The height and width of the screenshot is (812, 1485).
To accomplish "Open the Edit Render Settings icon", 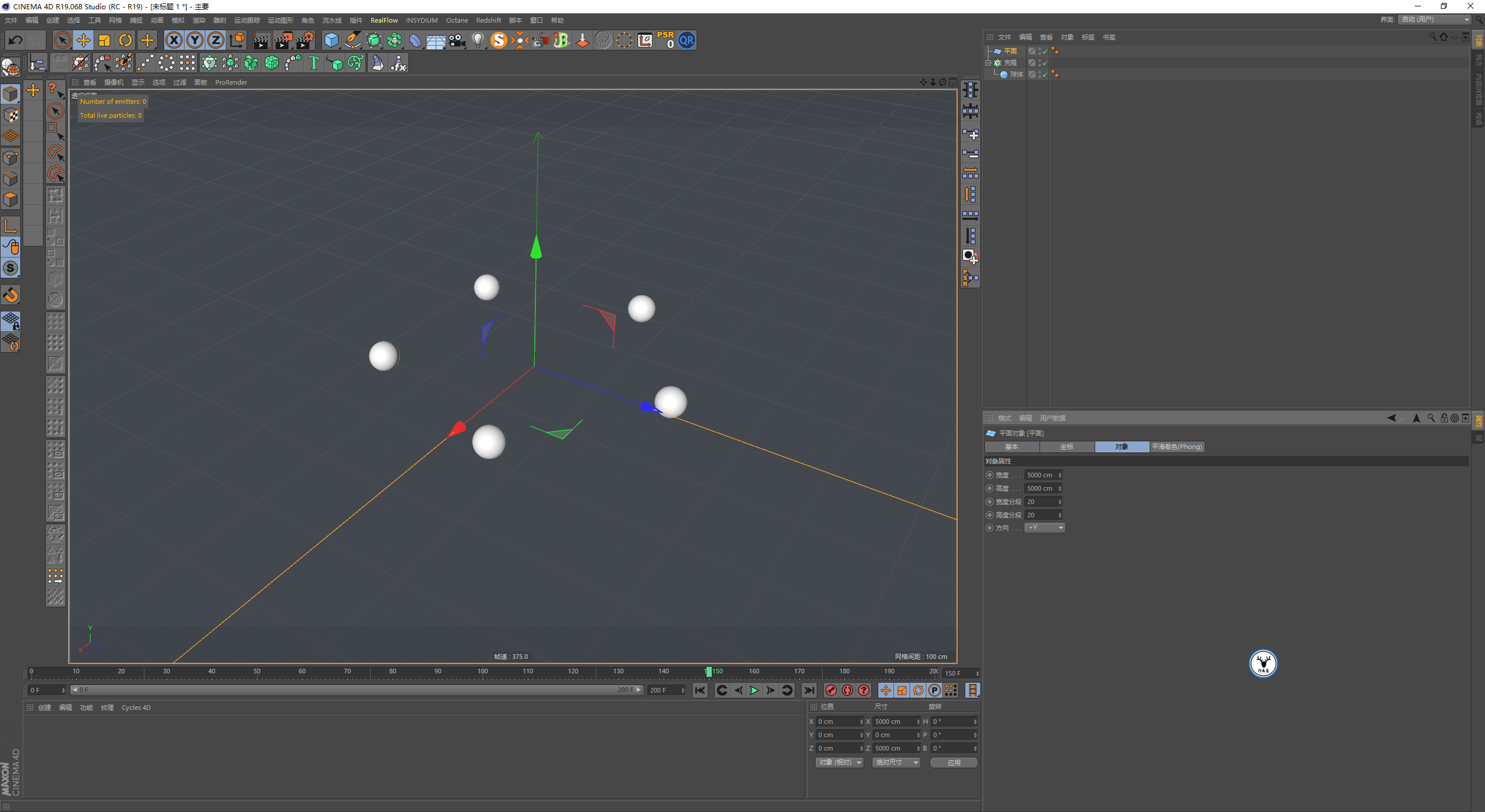I will point(305,40).
